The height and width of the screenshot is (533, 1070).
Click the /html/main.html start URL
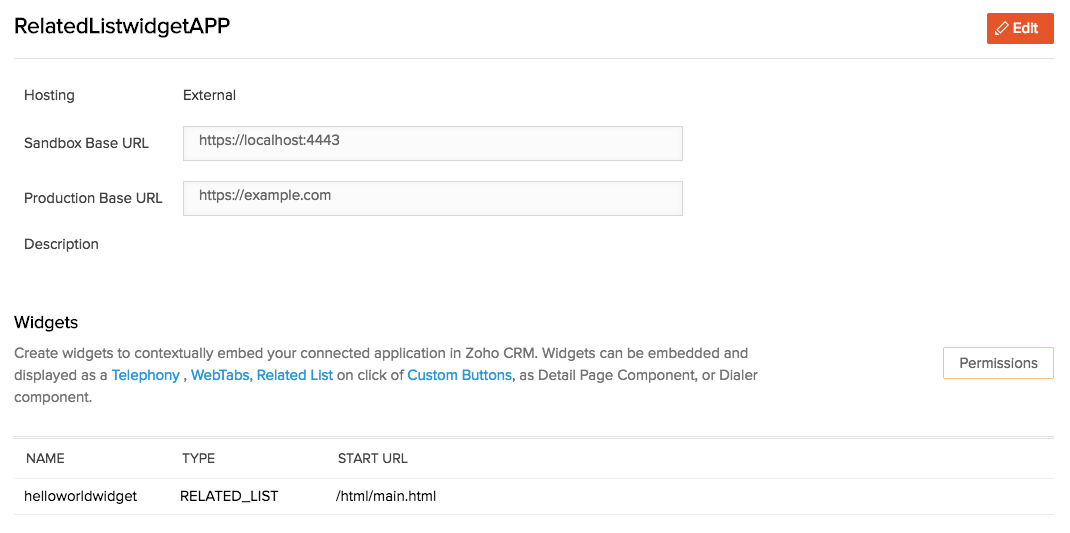(386, 496)
